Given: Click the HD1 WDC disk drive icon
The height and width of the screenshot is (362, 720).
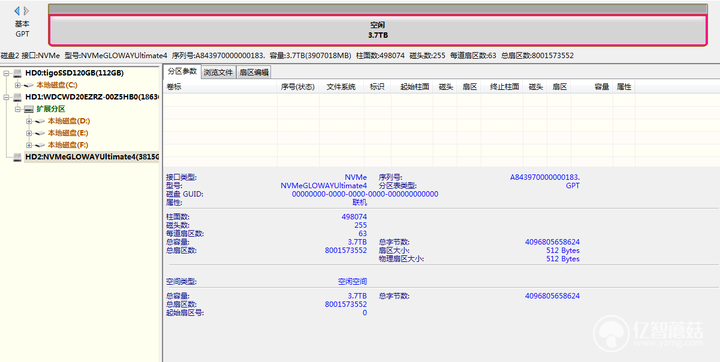Looking at the screenshot, I should coord(17,97).
